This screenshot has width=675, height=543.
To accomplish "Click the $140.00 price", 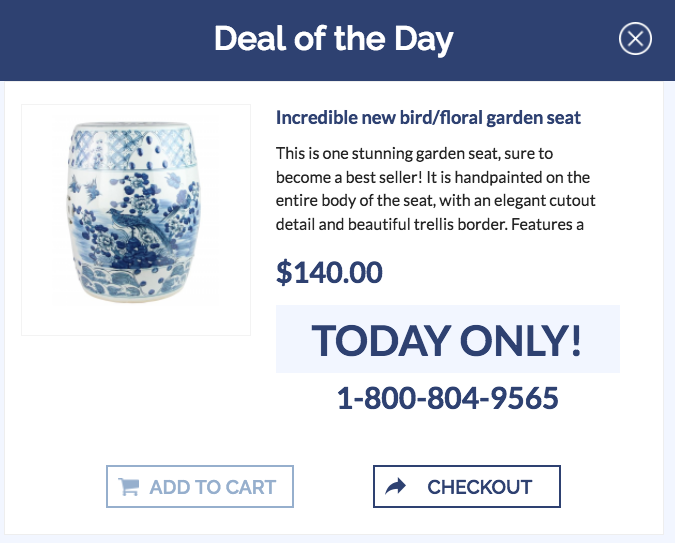I will click(329, 272).
